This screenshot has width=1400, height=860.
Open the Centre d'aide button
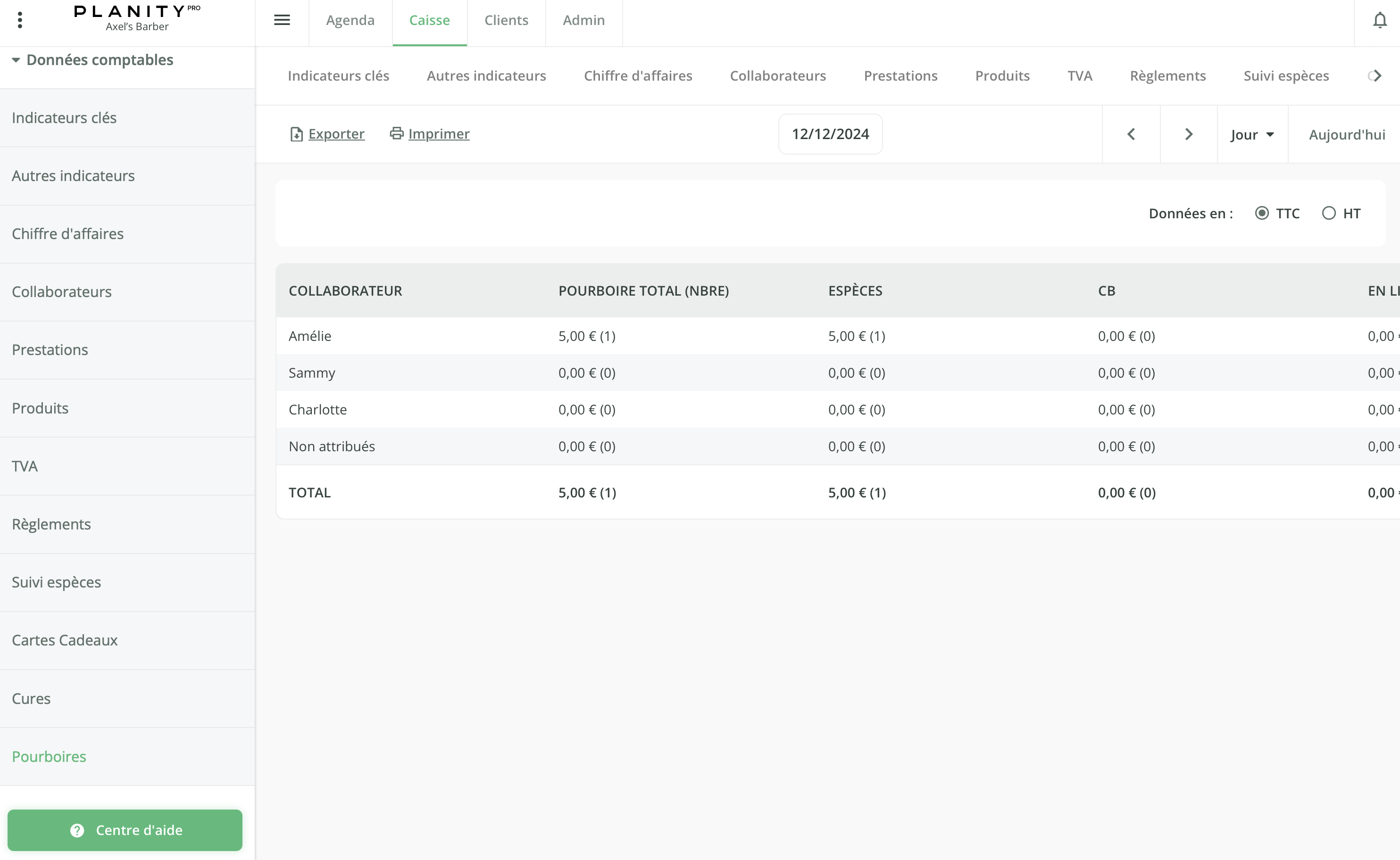125,830
